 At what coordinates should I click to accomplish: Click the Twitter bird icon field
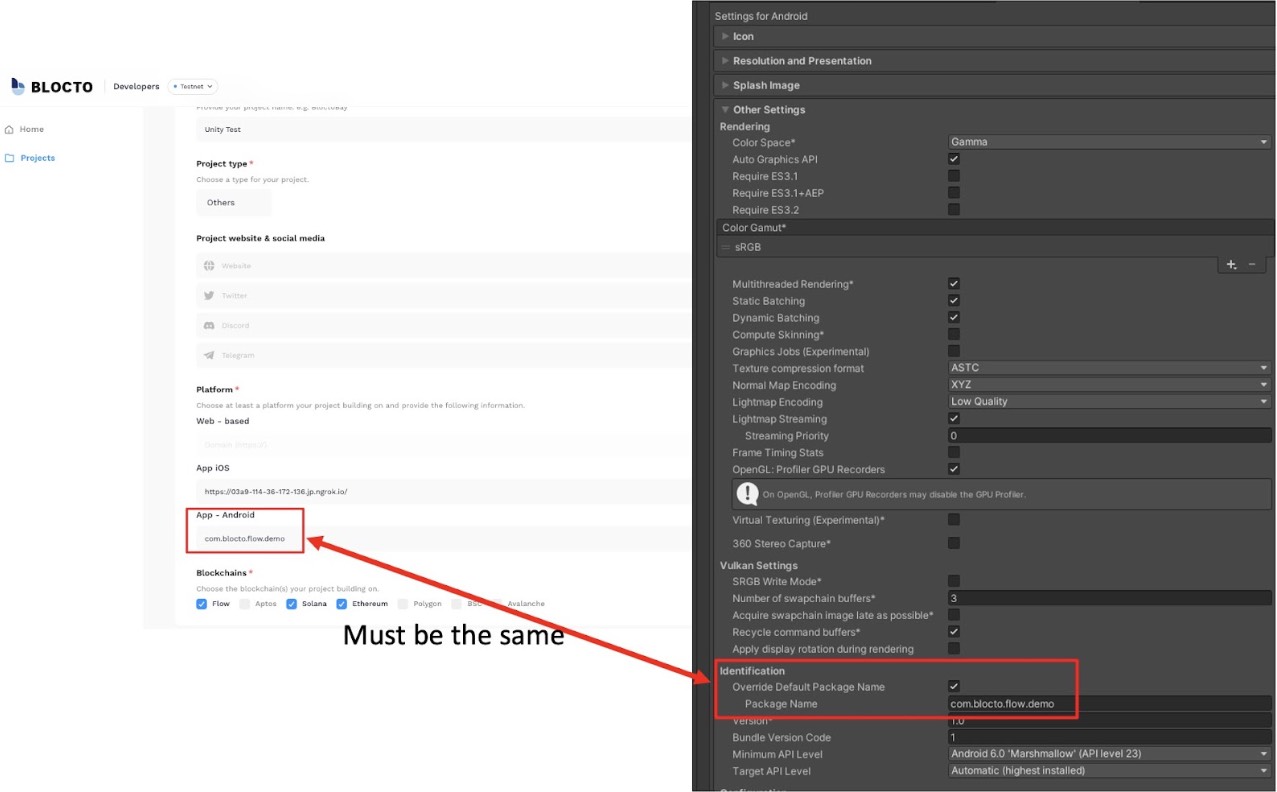pos(209,296)
